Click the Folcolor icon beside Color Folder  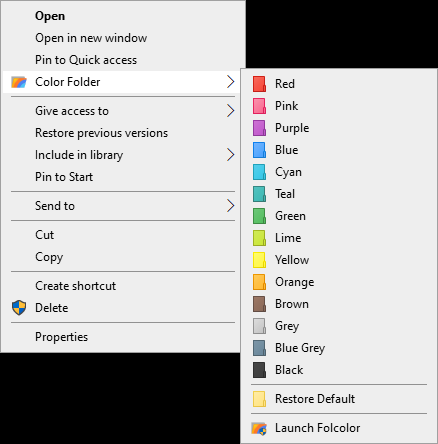19,82
